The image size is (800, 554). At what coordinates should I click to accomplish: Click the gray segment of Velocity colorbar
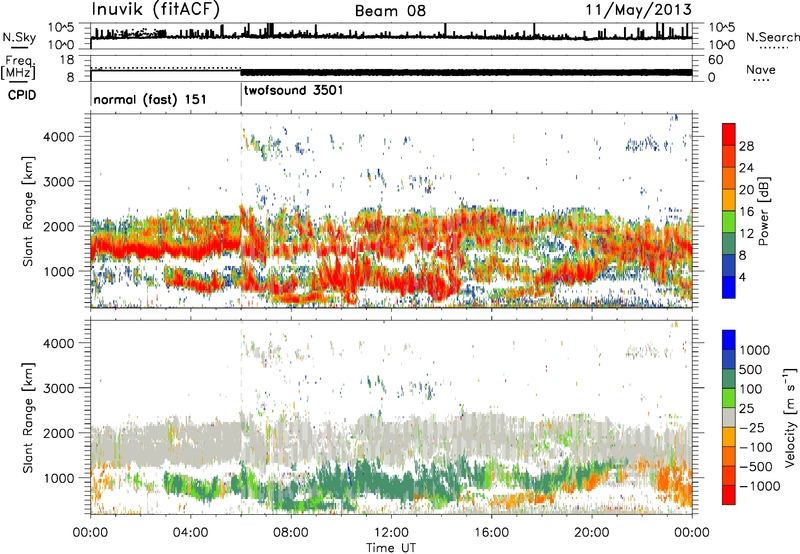click(x=729, y=417)
